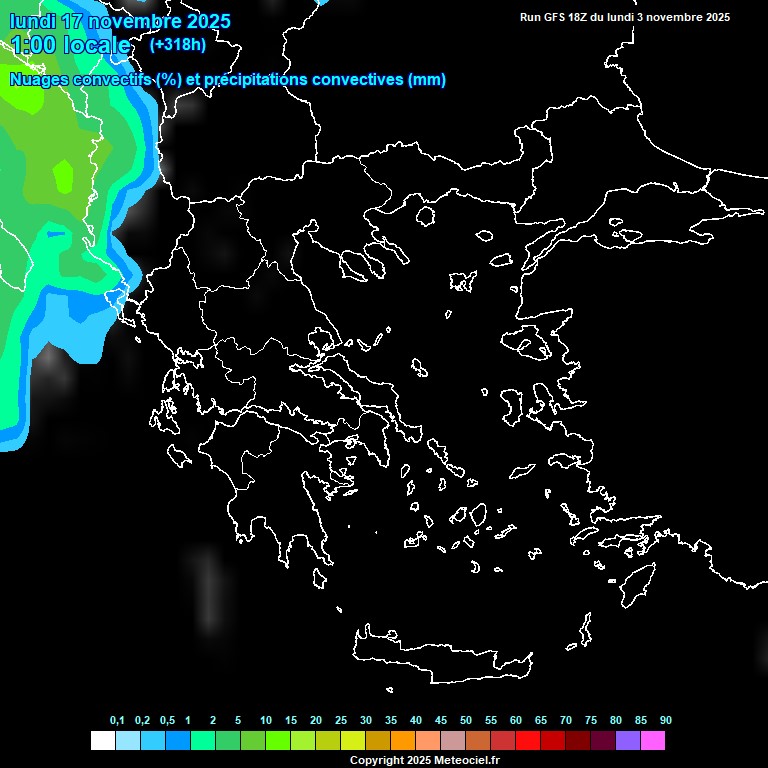This screenshot has height=768, width=768.
Task: Click the purple swatch below 85
Action: coord(628,741)
